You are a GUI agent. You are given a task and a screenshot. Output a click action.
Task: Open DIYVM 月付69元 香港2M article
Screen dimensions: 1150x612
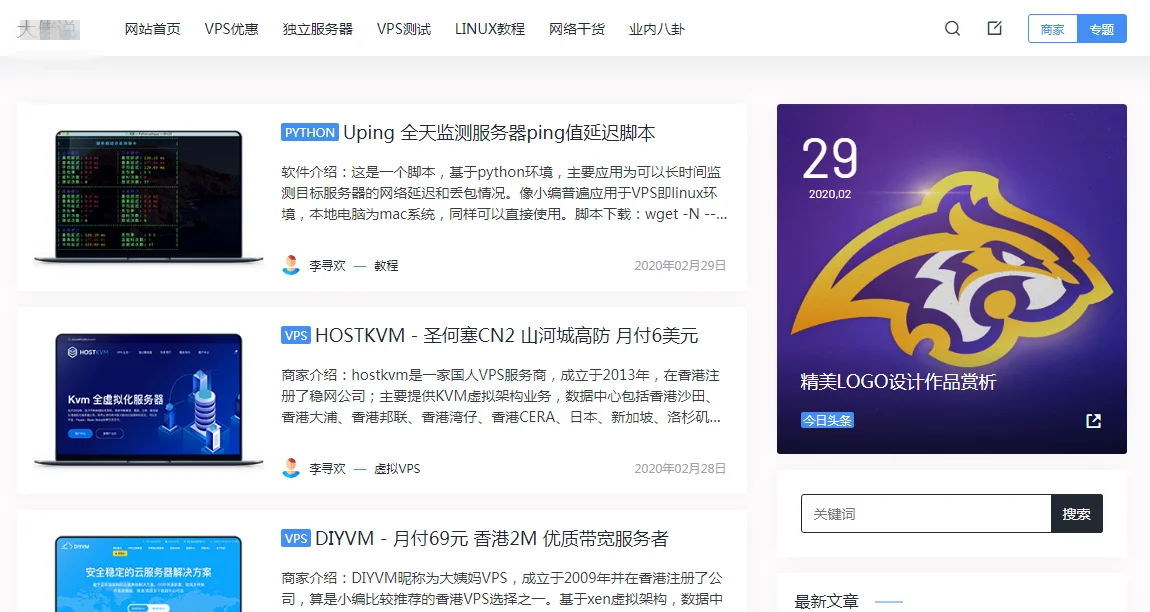click(x=492, y=539)
